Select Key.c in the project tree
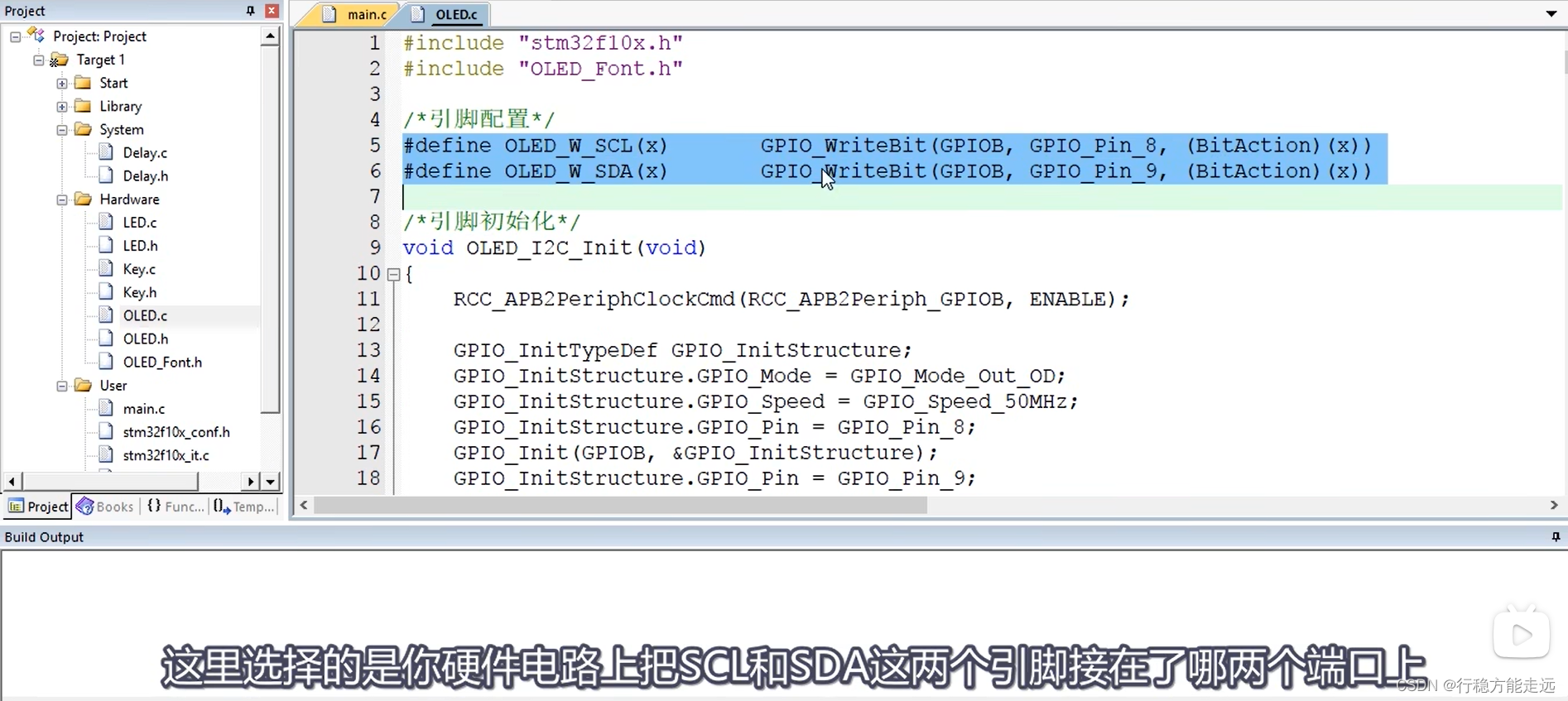Screen dimensions: 1568x701 coord(139,269)
